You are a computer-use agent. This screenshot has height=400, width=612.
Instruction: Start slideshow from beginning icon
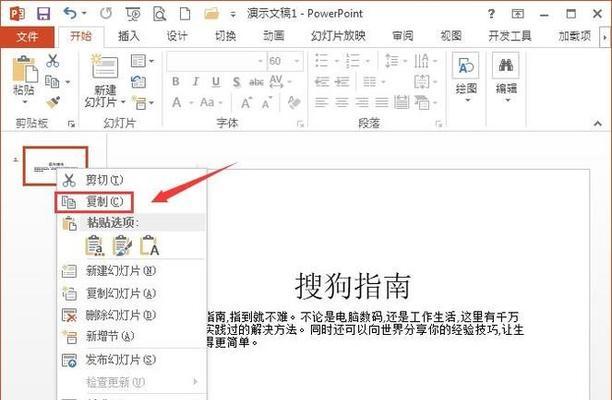click(133, 14)
